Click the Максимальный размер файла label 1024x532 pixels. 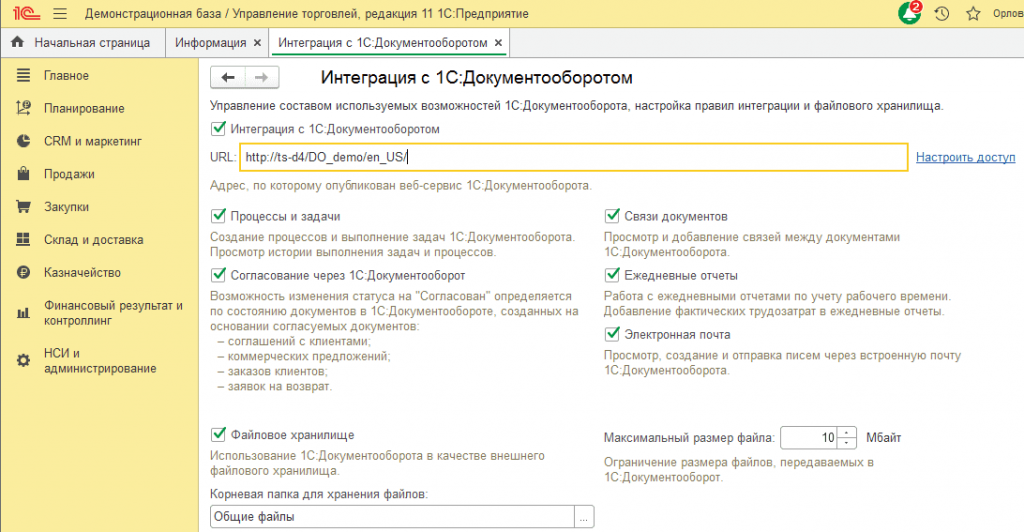[x=689, y=437]
